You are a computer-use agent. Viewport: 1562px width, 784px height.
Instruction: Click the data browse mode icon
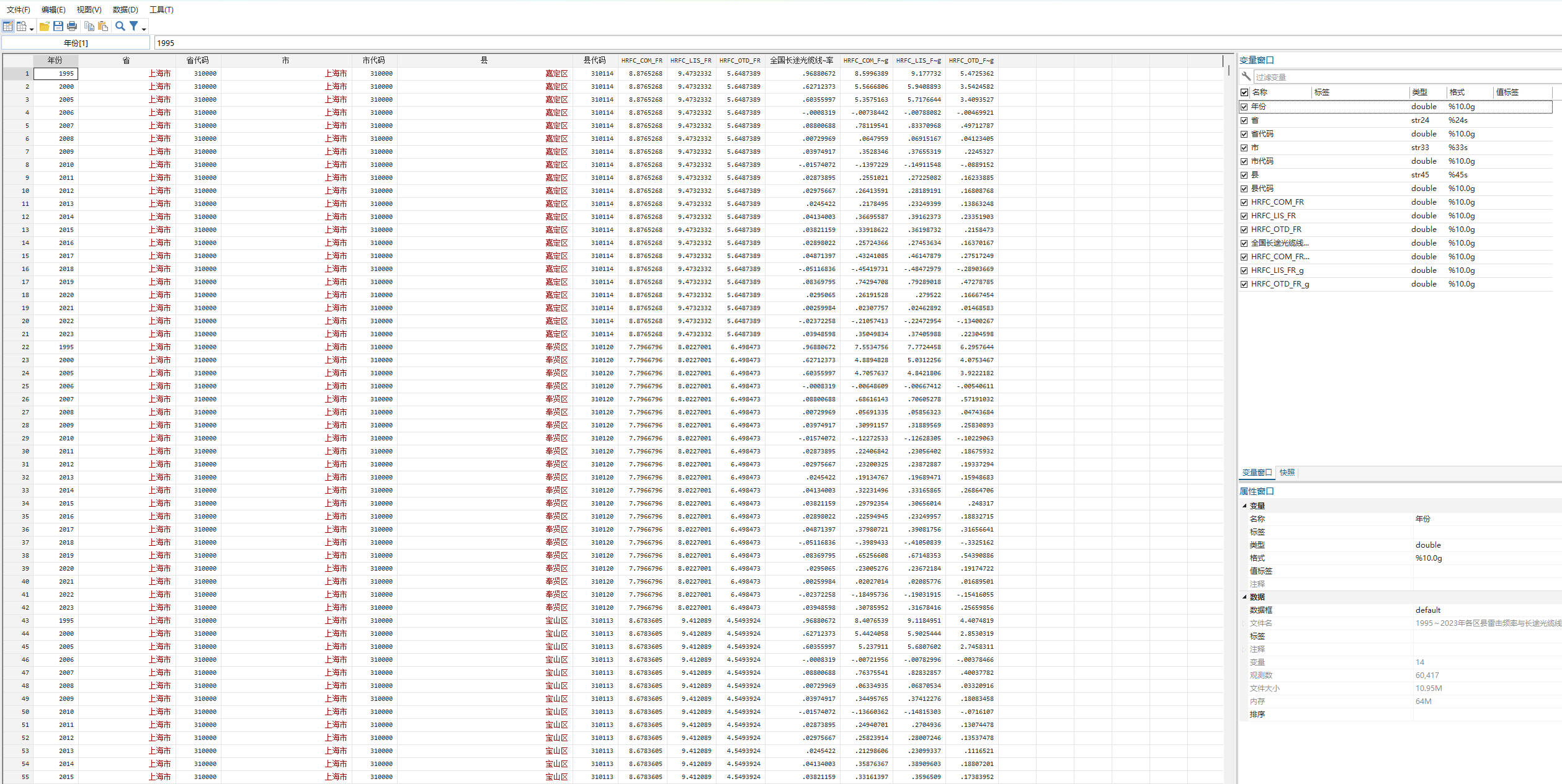[x=22, y=26]
